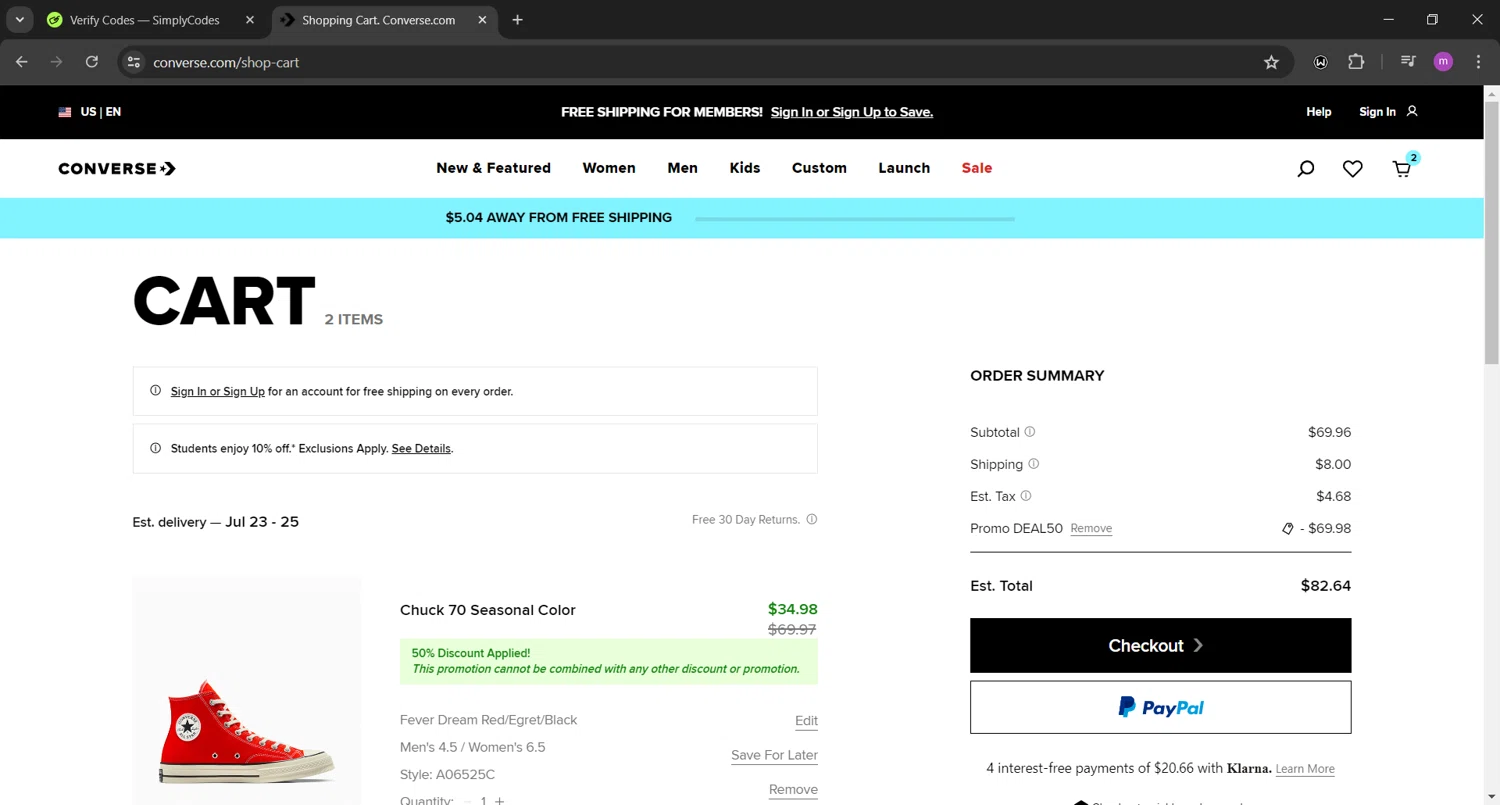Bookmark page with the star icon
This screenshot has width=1500, height=805.
click(x=1271, y=62)
